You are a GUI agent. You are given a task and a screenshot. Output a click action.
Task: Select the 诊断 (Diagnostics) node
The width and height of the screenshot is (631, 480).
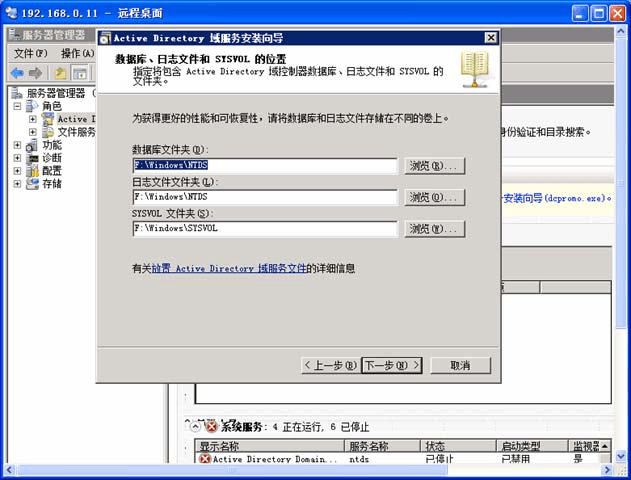(x=50, y=158)
